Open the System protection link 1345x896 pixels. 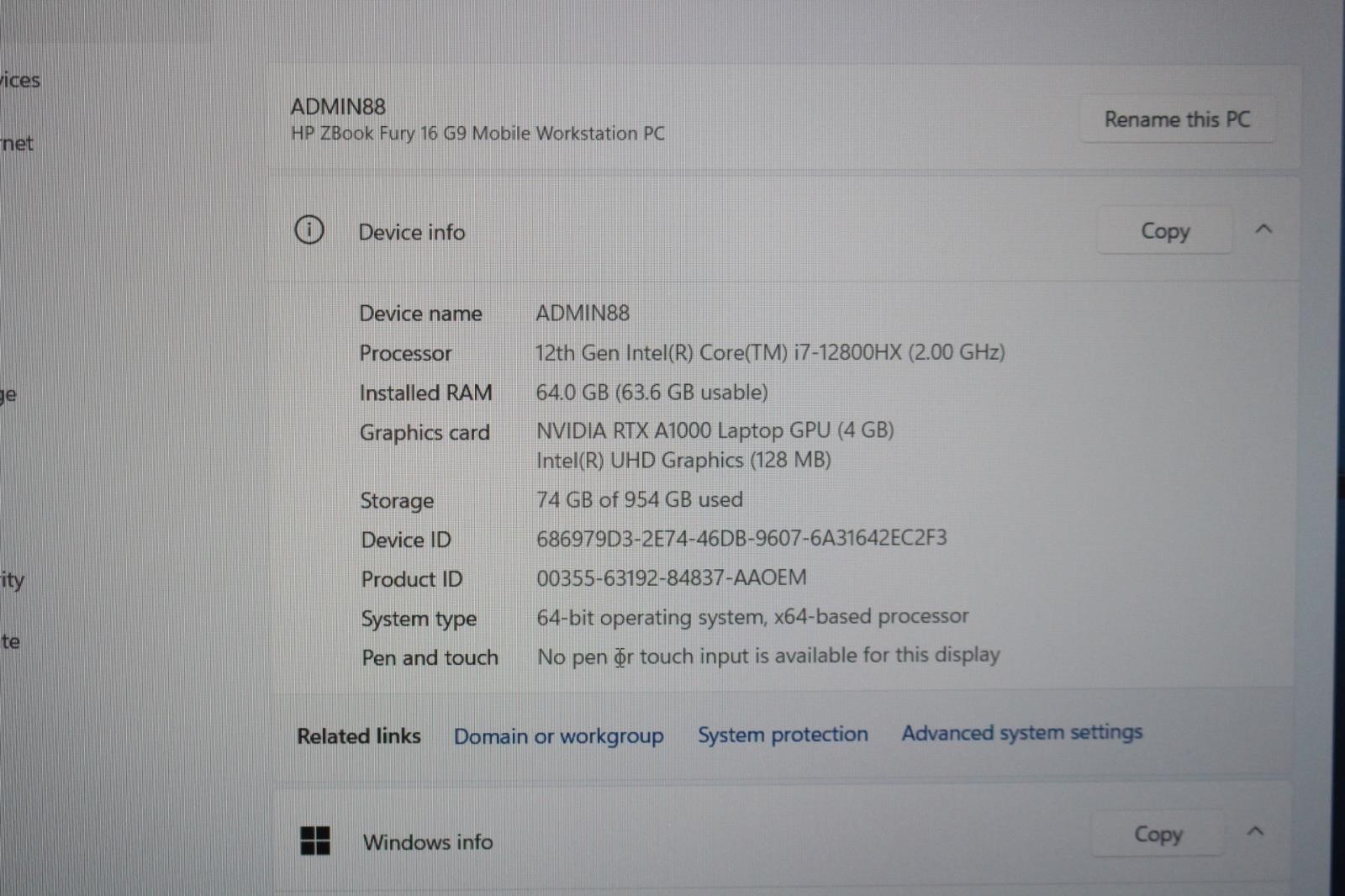(783, 735)
